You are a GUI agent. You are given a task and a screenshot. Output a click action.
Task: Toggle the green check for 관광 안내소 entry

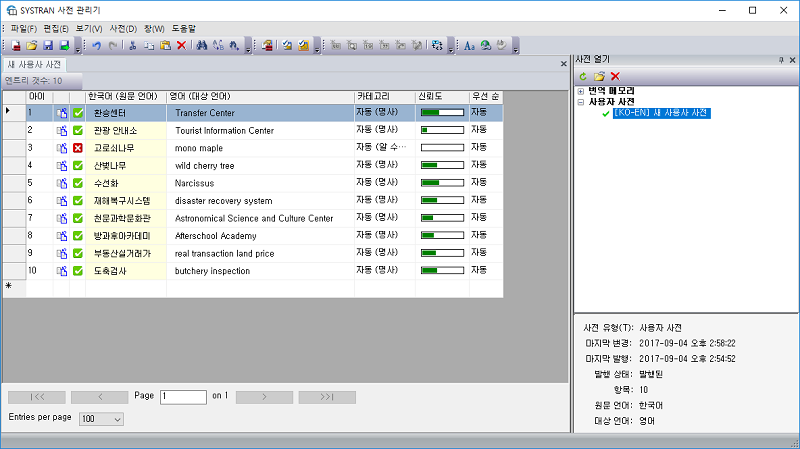click(78, 131)
